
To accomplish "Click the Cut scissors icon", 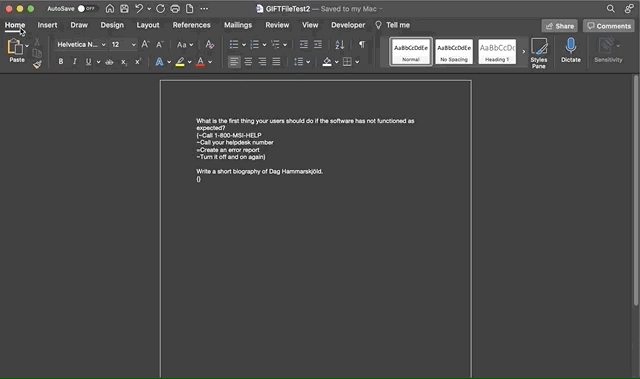I will click(x=37, y=42).
